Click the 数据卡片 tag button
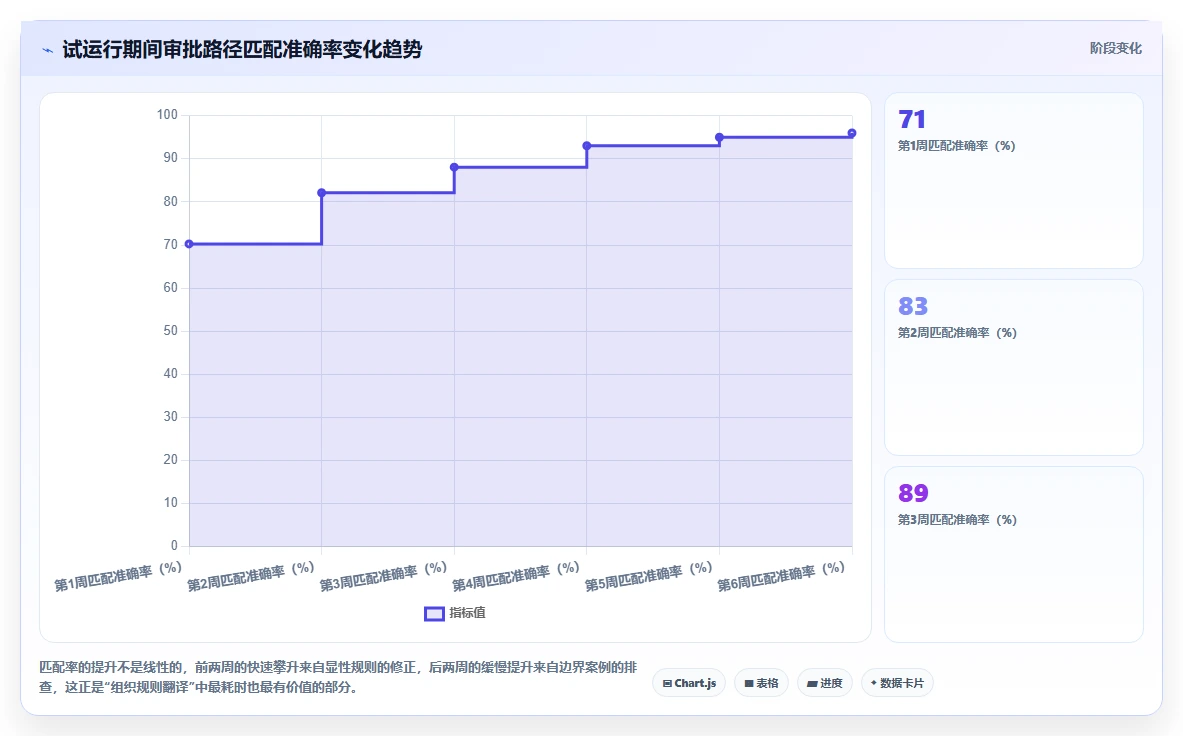Viewport: 1183px width, 736px height. pyautogui.click(x=897, y=683)
